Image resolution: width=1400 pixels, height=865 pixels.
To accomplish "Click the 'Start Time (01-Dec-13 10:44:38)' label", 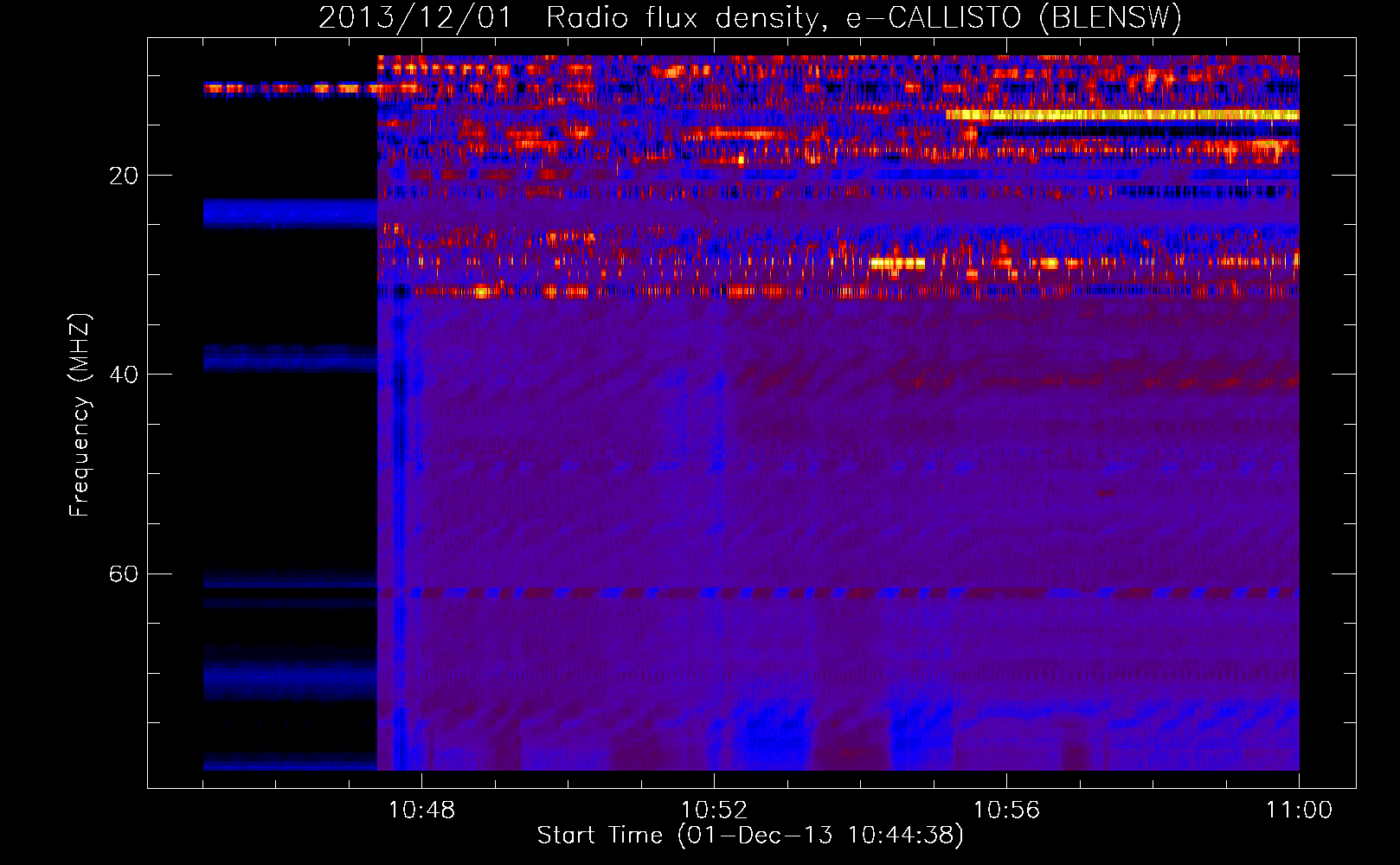I will [x=750, y=836].
